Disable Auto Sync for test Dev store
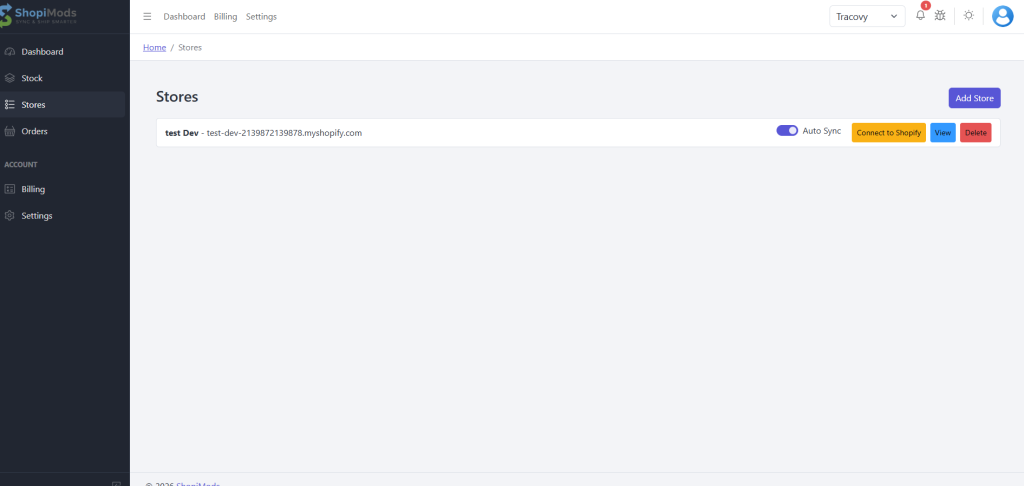Viewport: 1024px width, 486px height. pyautogui.click(x=786, y=131)
